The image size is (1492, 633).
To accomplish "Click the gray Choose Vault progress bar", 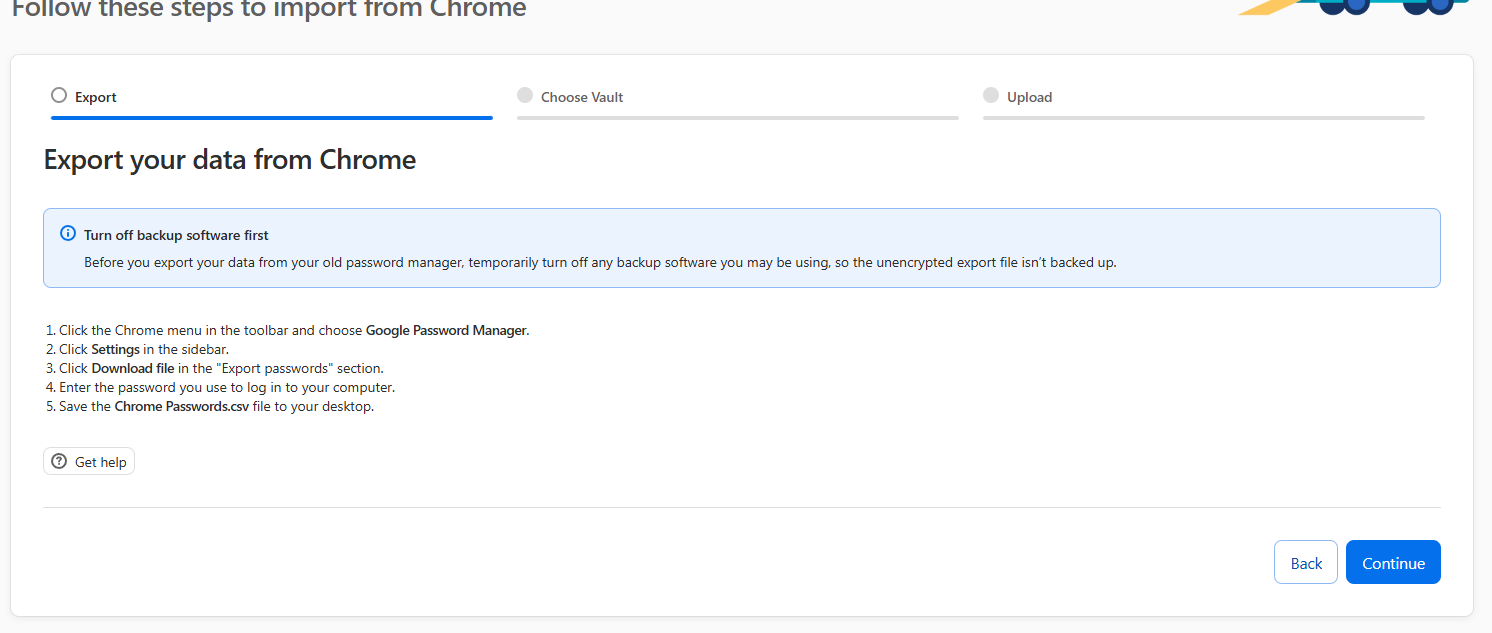I will 738,118.
